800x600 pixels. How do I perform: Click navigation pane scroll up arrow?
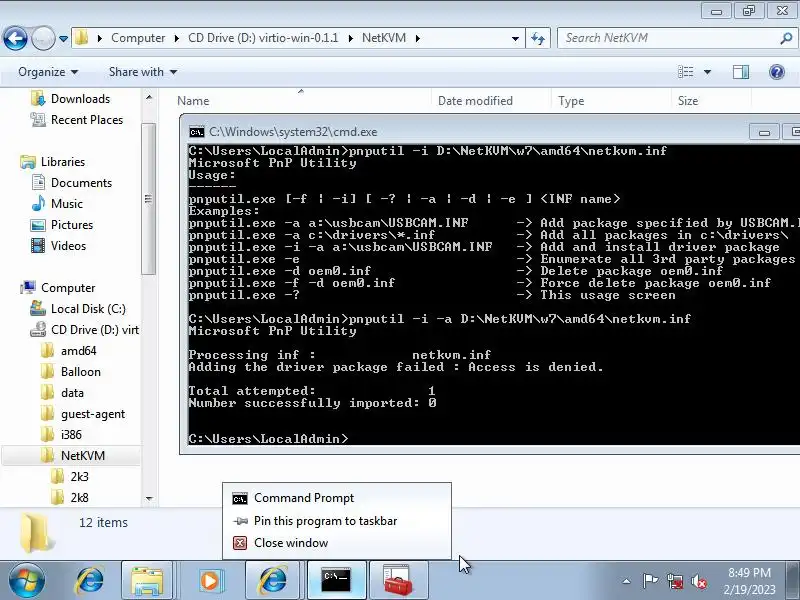[148, 97]
